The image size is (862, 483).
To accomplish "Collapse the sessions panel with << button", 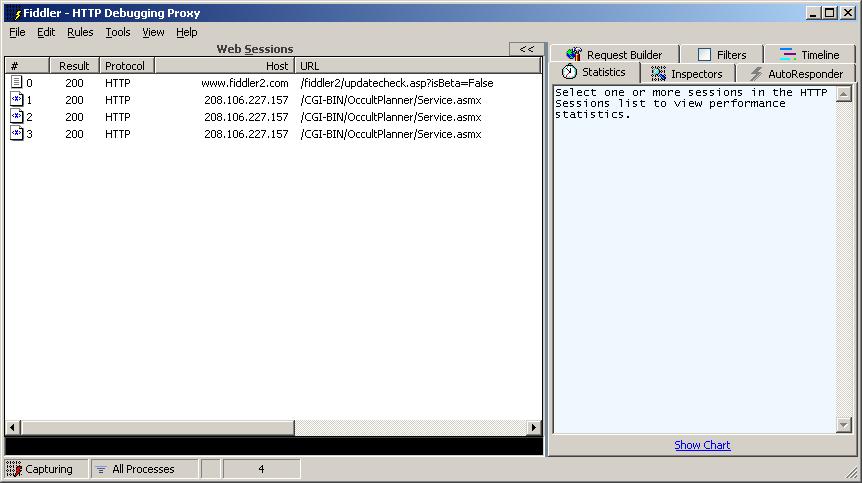I will click(526, 49).
